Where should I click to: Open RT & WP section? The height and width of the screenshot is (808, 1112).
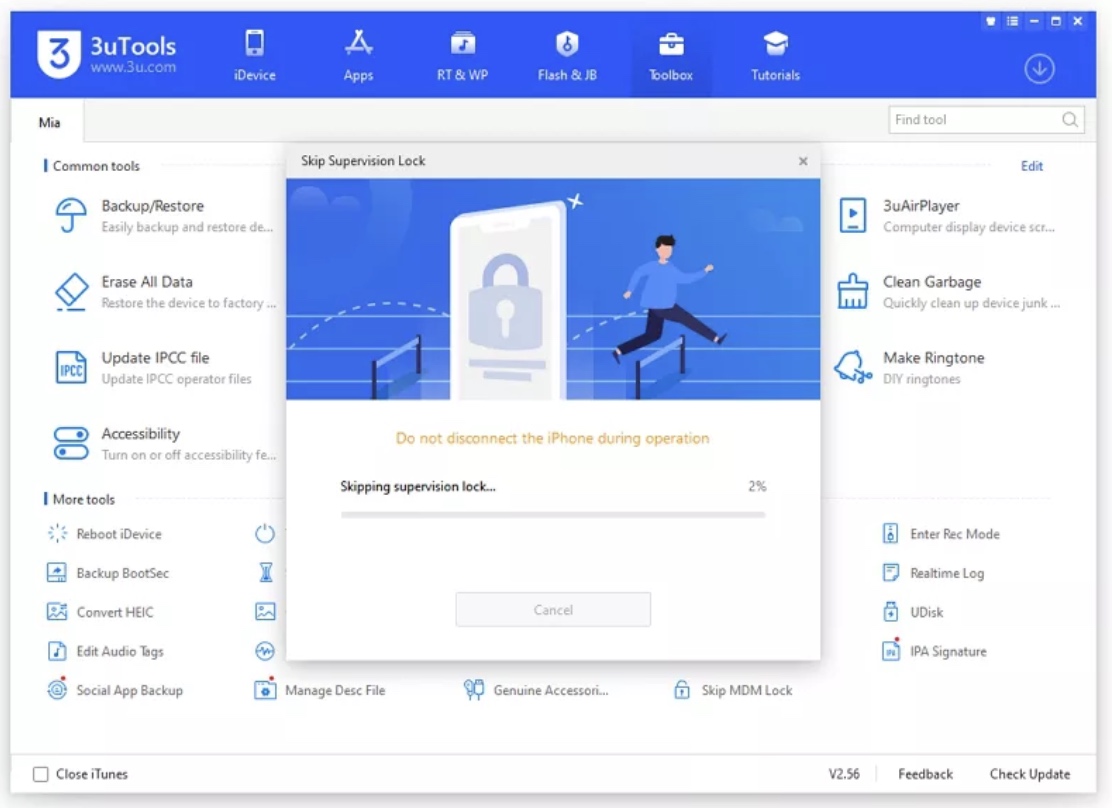(462, 55)
